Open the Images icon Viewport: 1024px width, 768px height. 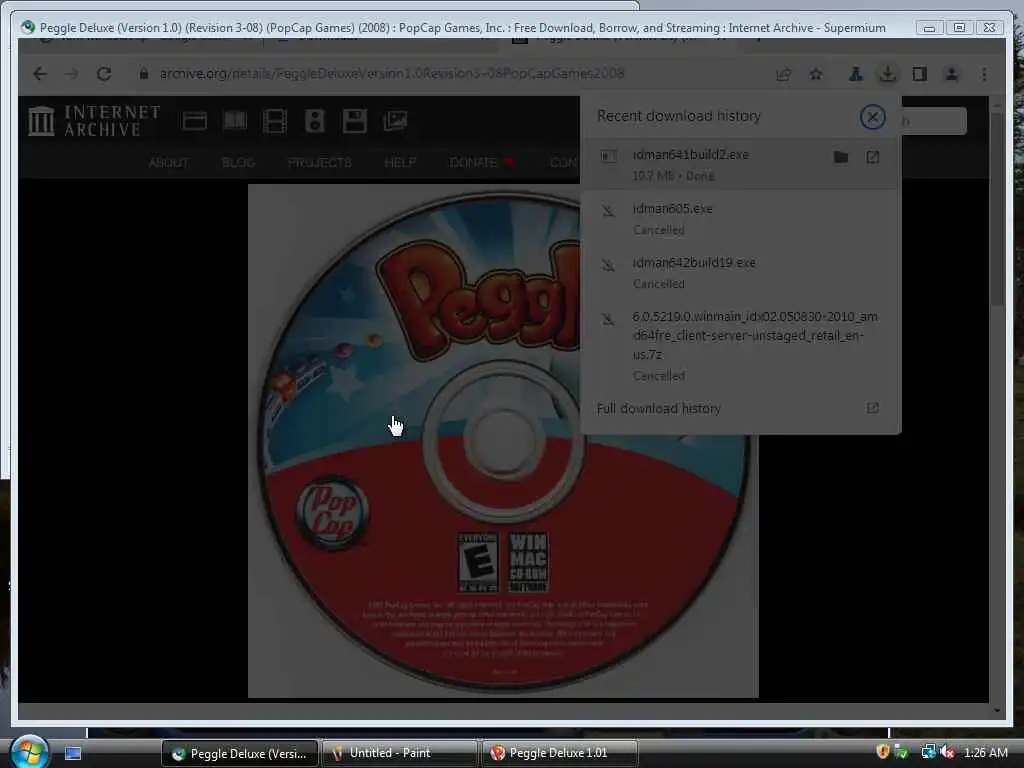point(395,121)
